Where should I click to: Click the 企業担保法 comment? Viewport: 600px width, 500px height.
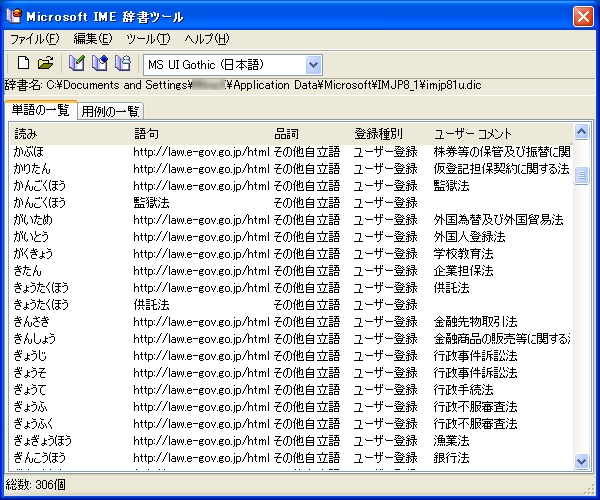(x=463, y=271)
